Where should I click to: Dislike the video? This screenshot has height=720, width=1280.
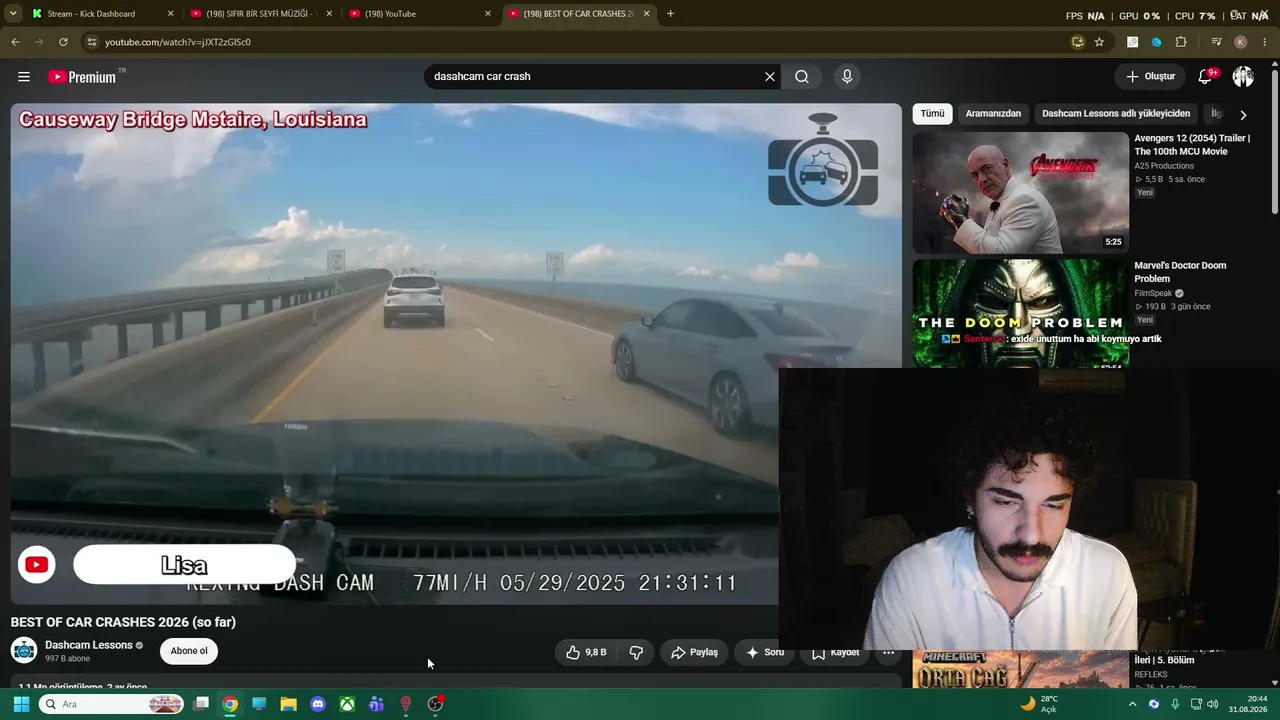click(636, 652)
